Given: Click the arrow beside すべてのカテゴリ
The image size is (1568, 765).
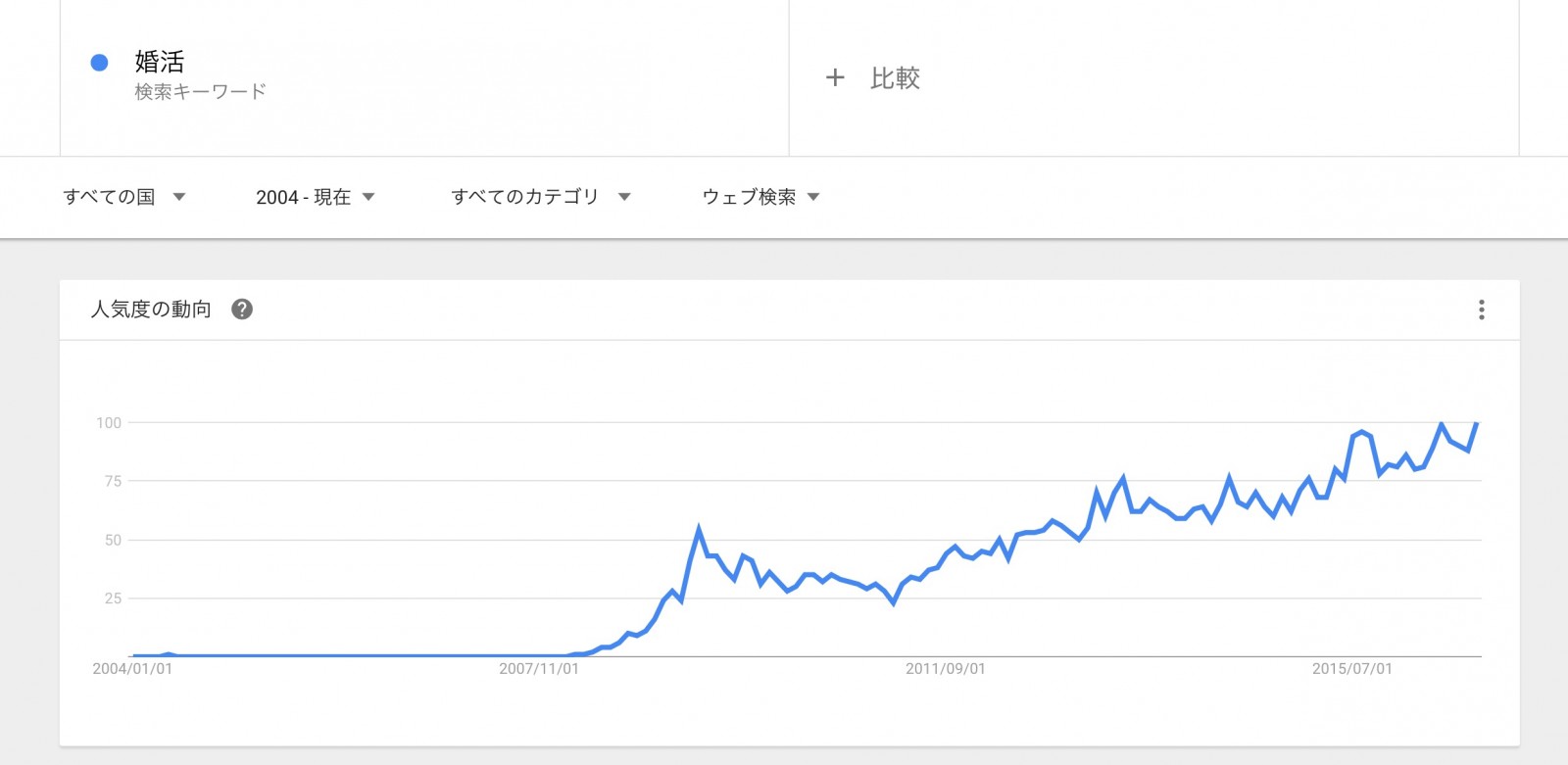Looking at the screenshot, I should (624, 197).
